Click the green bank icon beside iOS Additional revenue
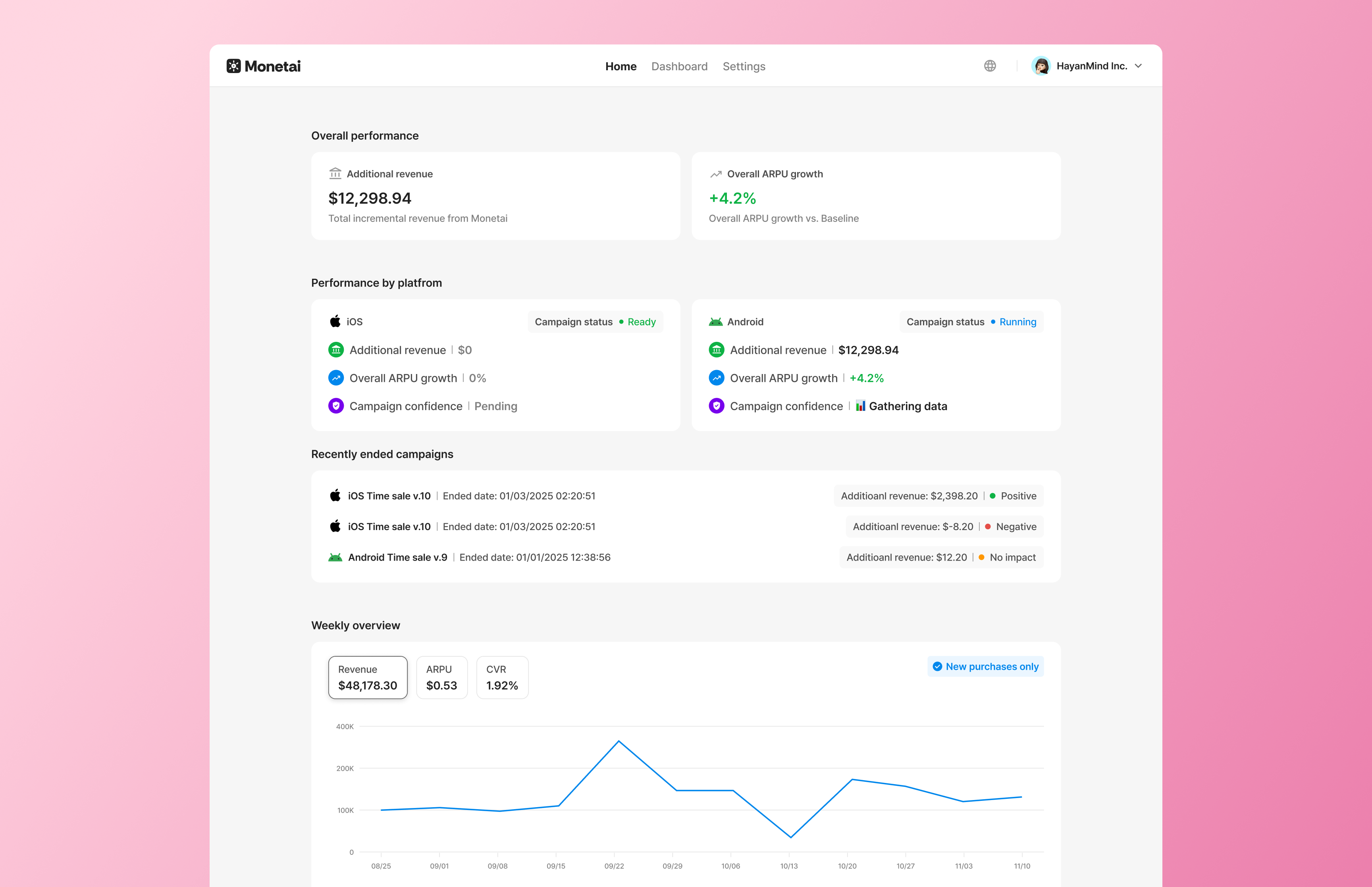Image resolution: width=1372 pixels, height=887 pixels. [336, 350]
